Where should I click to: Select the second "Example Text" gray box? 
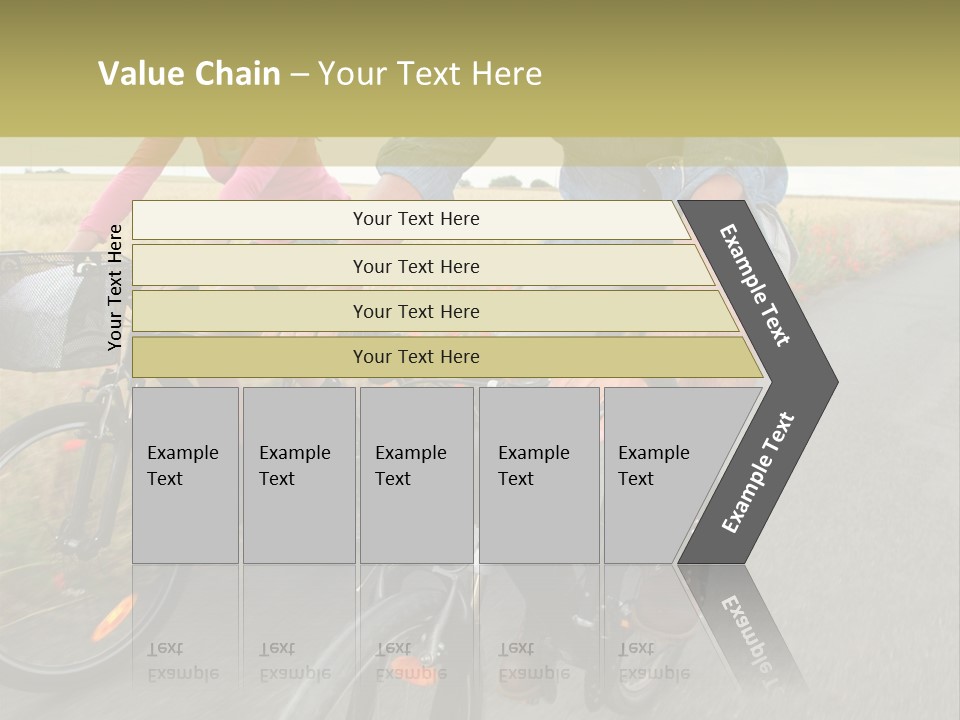pos(298,475)
